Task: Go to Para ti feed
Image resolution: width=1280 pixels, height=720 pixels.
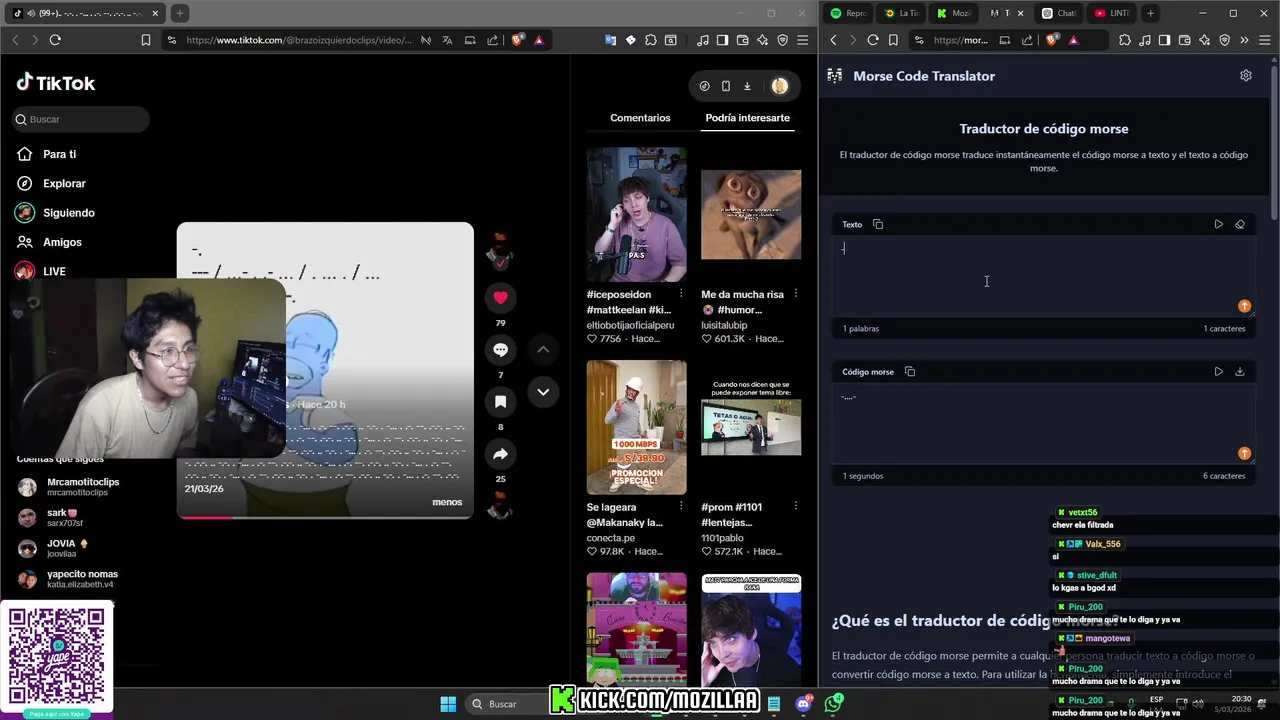Action: [x=60, y=154]
